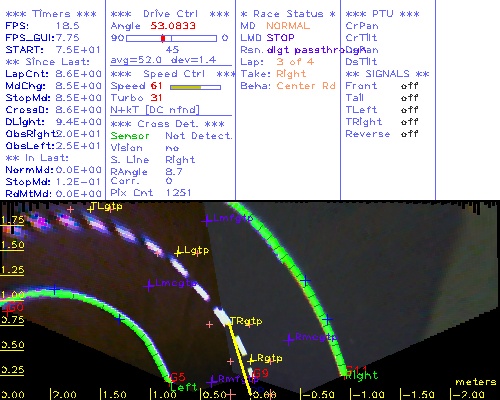This screenshot has height=400, width=500.
Task: Click the TLgtp yellow cross marker
Action: (x=90, y=209)
